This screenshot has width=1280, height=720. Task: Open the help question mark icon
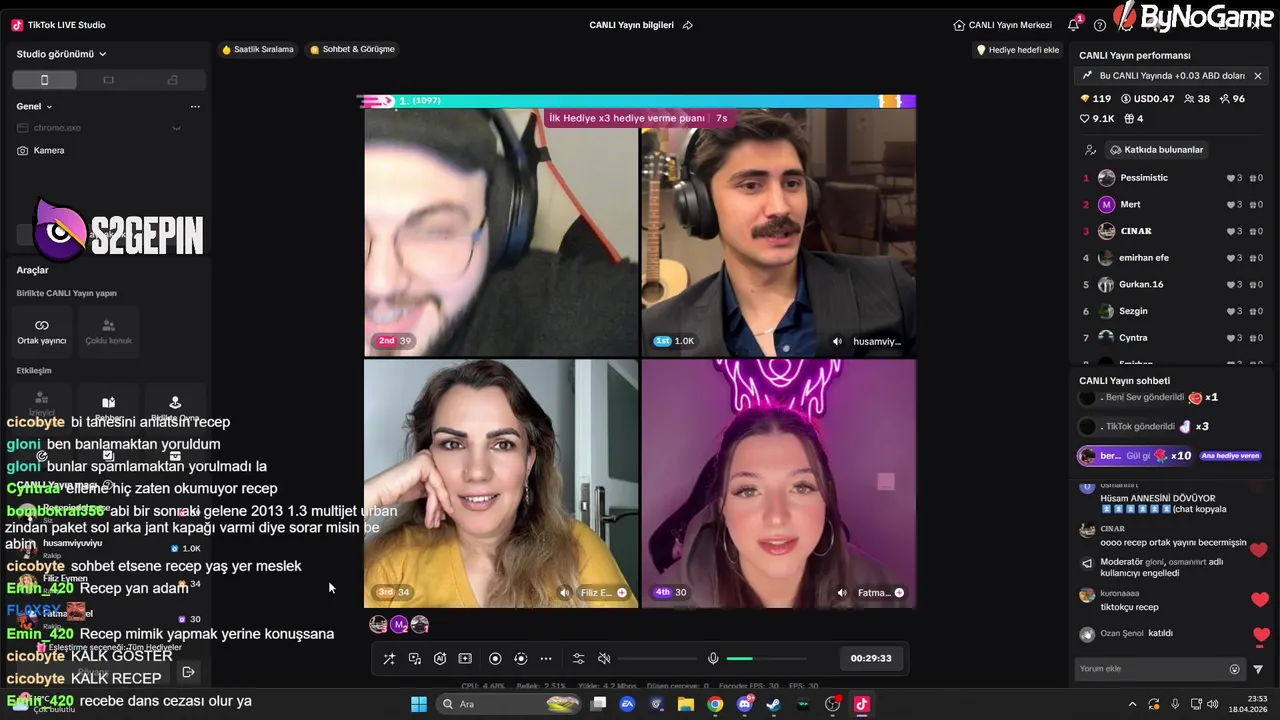click(x=1100, y=25)
